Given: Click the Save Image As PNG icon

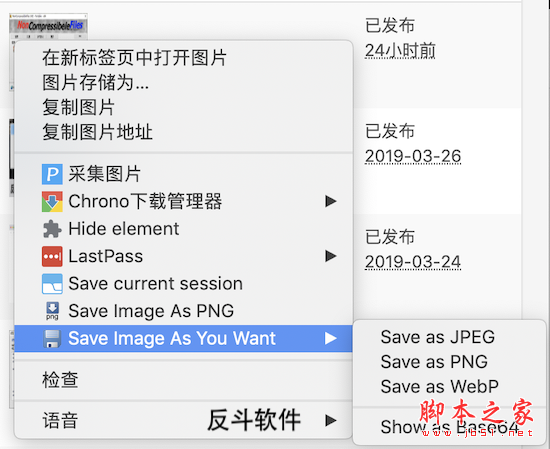Looking at the screenshot, I should pyautogui.click(x=52, y=311).
